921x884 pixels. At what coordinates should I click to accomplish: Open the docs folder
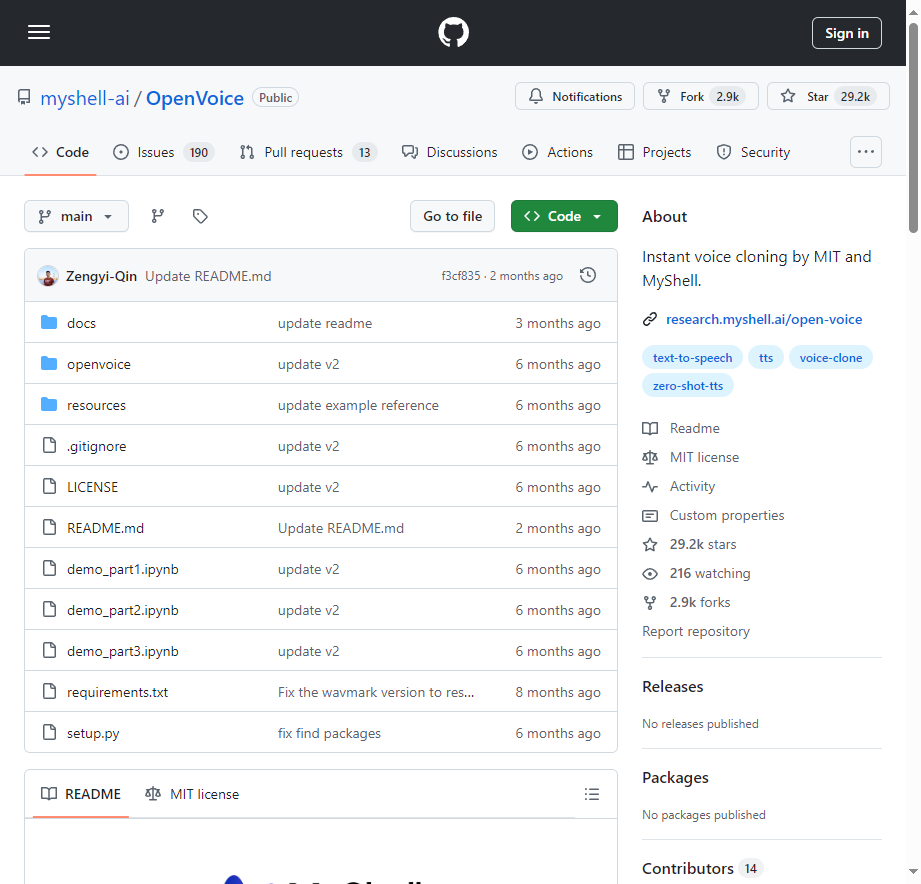click(x=81, y=323)
